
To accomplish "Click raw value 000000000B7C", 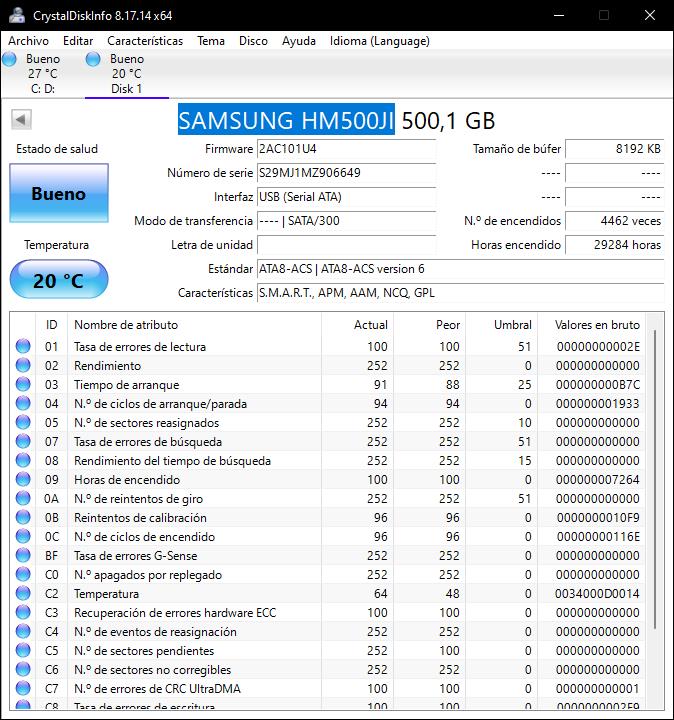I will (x=597, y=385).
